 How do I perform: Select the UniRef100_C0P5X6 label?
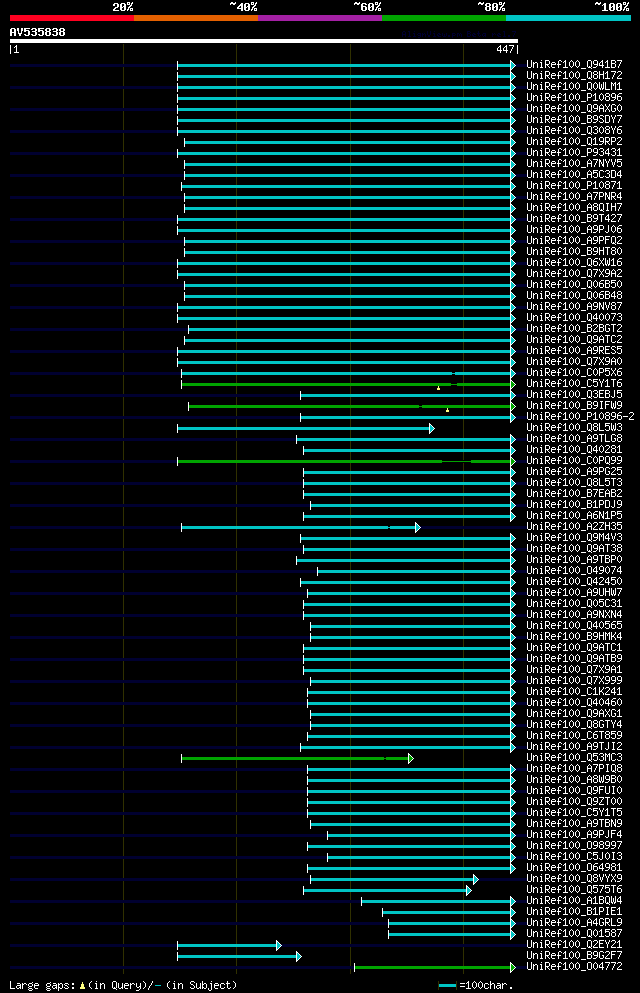coord(574,373)
